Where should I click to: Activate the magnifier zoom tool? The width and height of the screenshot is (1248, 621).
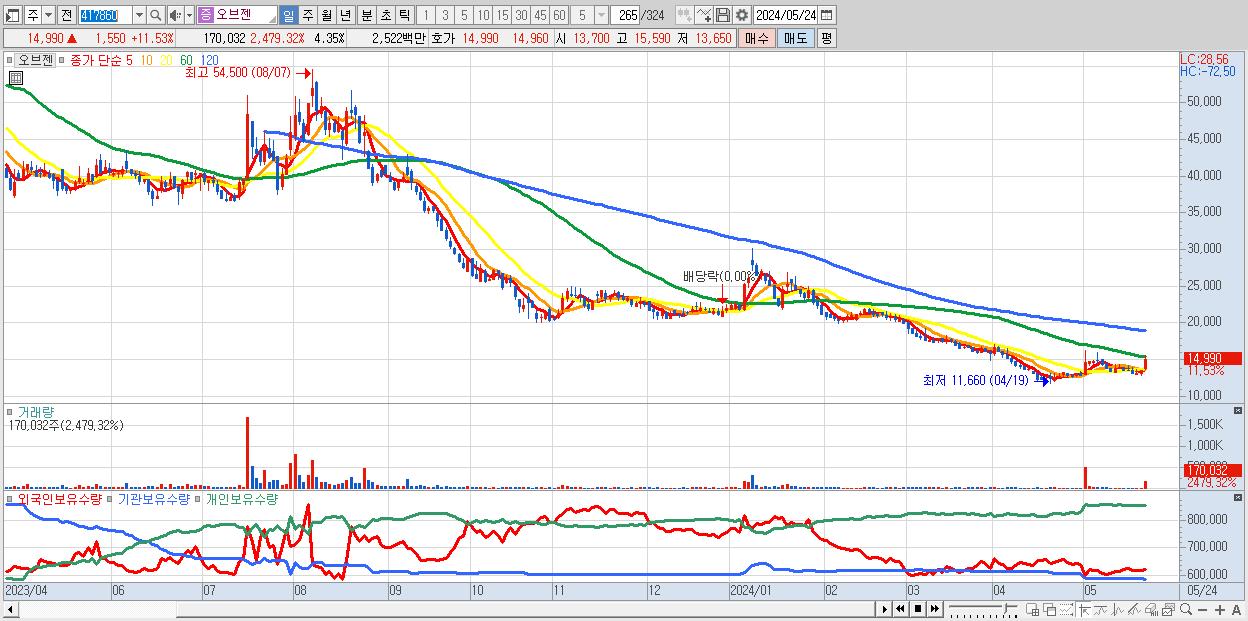tap(1185, 609)
